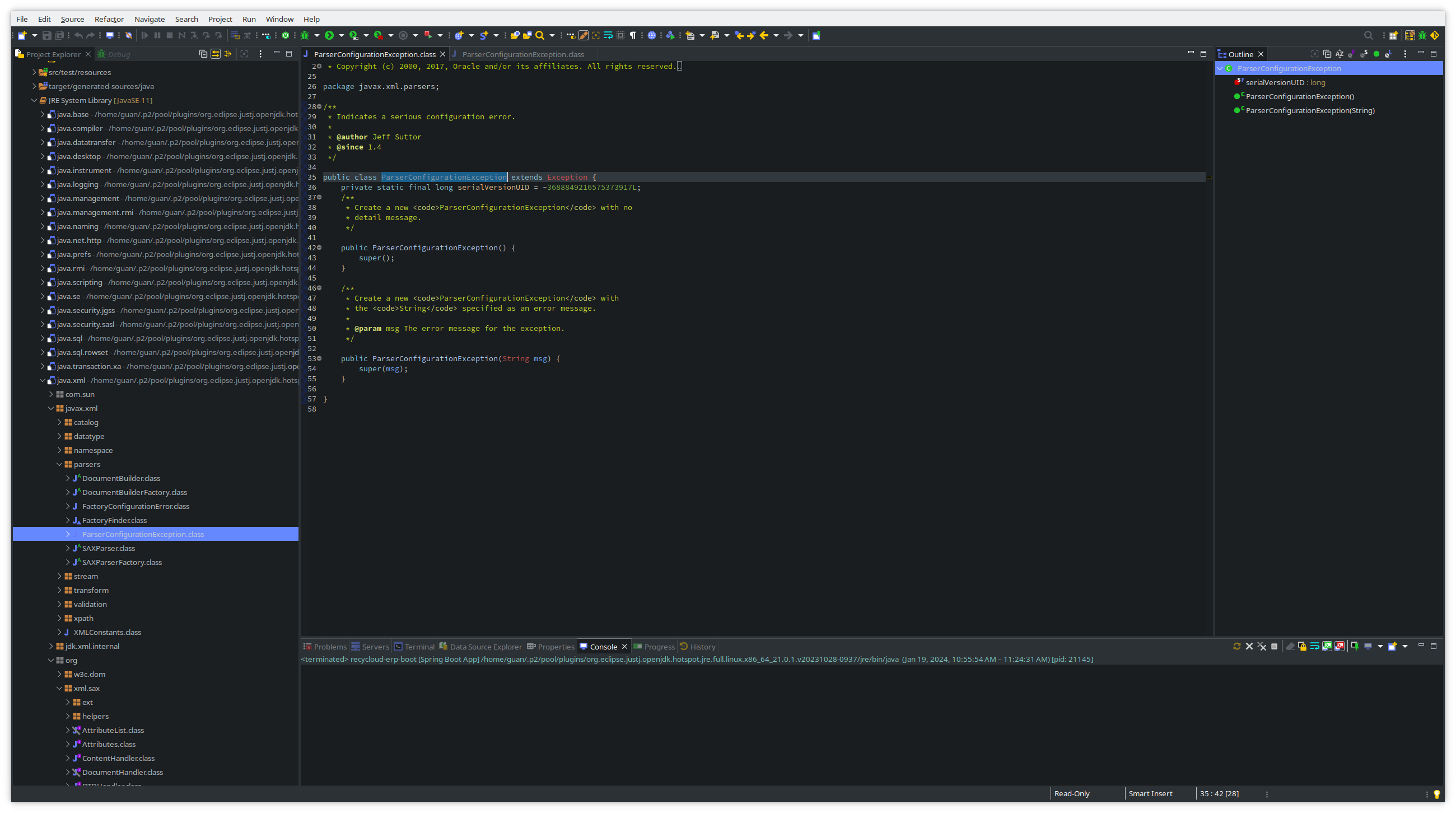Clear the Console output
The height and width of the screenshot is (813, 1456).
[x=1290, y=646]
